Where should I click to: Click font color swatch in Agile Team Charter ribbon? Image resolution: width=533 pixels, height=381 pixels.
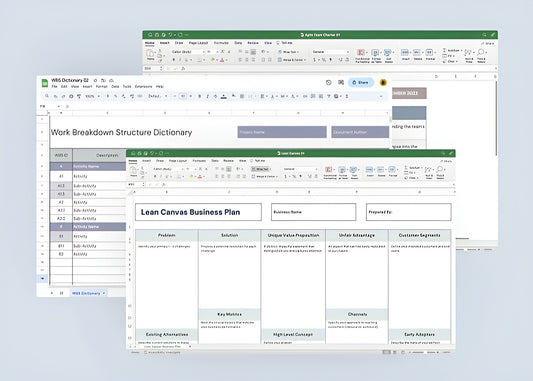click(x=222, y=60)
